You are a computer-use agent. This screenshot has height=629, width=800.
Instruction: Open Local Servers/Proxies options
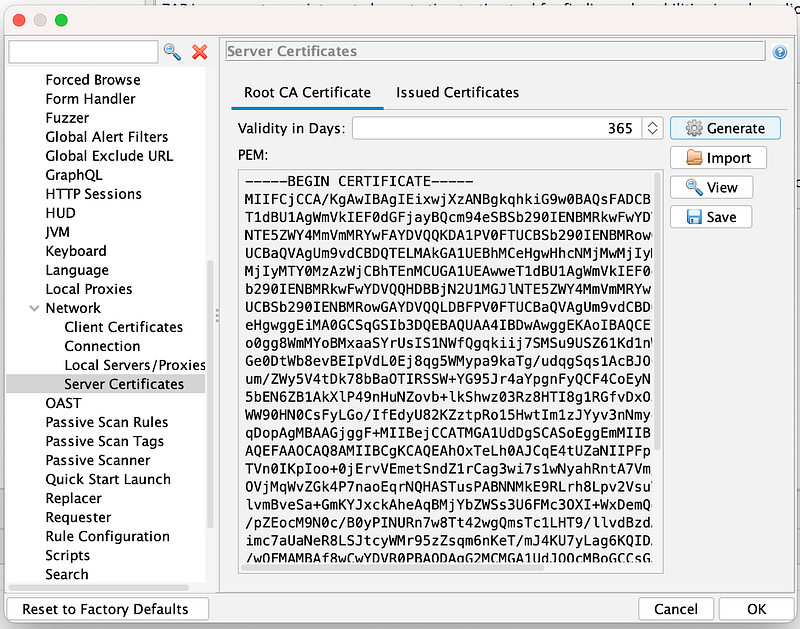tap(135, 365)
